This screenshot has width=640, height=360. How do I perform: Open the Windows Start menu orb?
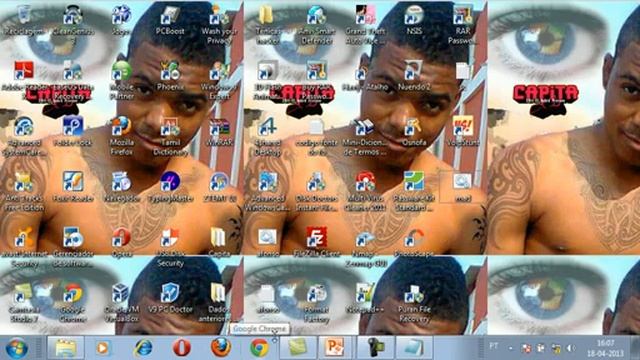17,348
